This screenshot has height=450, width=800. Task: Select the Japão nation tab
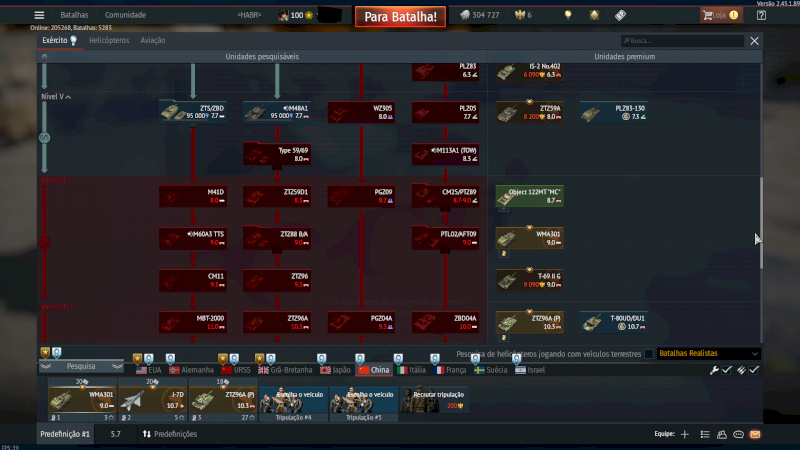point(335,370)
